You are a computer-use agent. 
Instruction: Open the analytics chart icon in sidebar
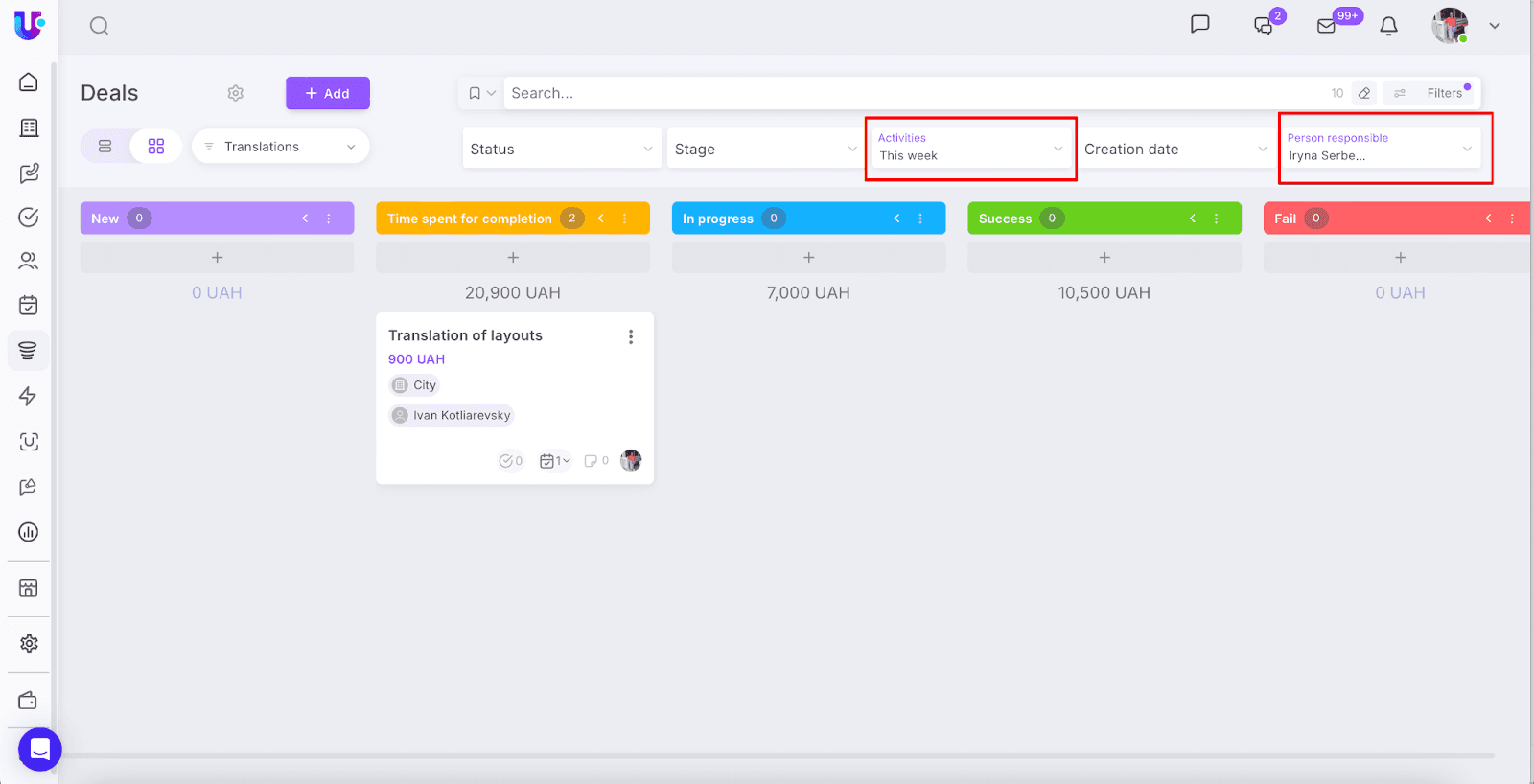pos(29,532)
